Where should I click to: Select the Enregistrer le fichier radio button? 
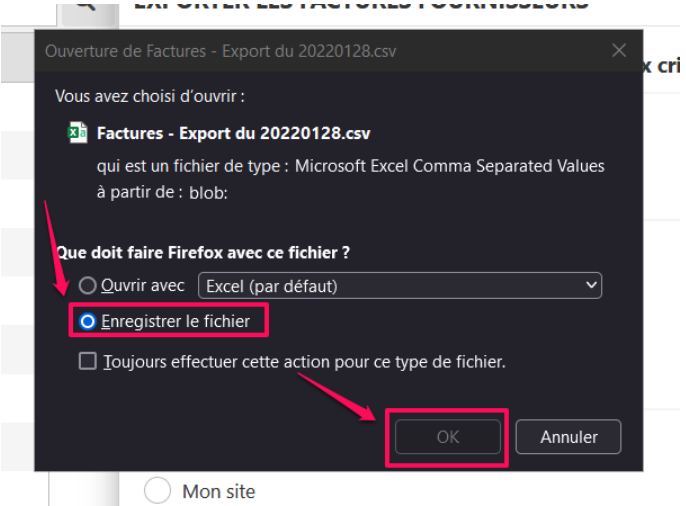click(88, 322)
